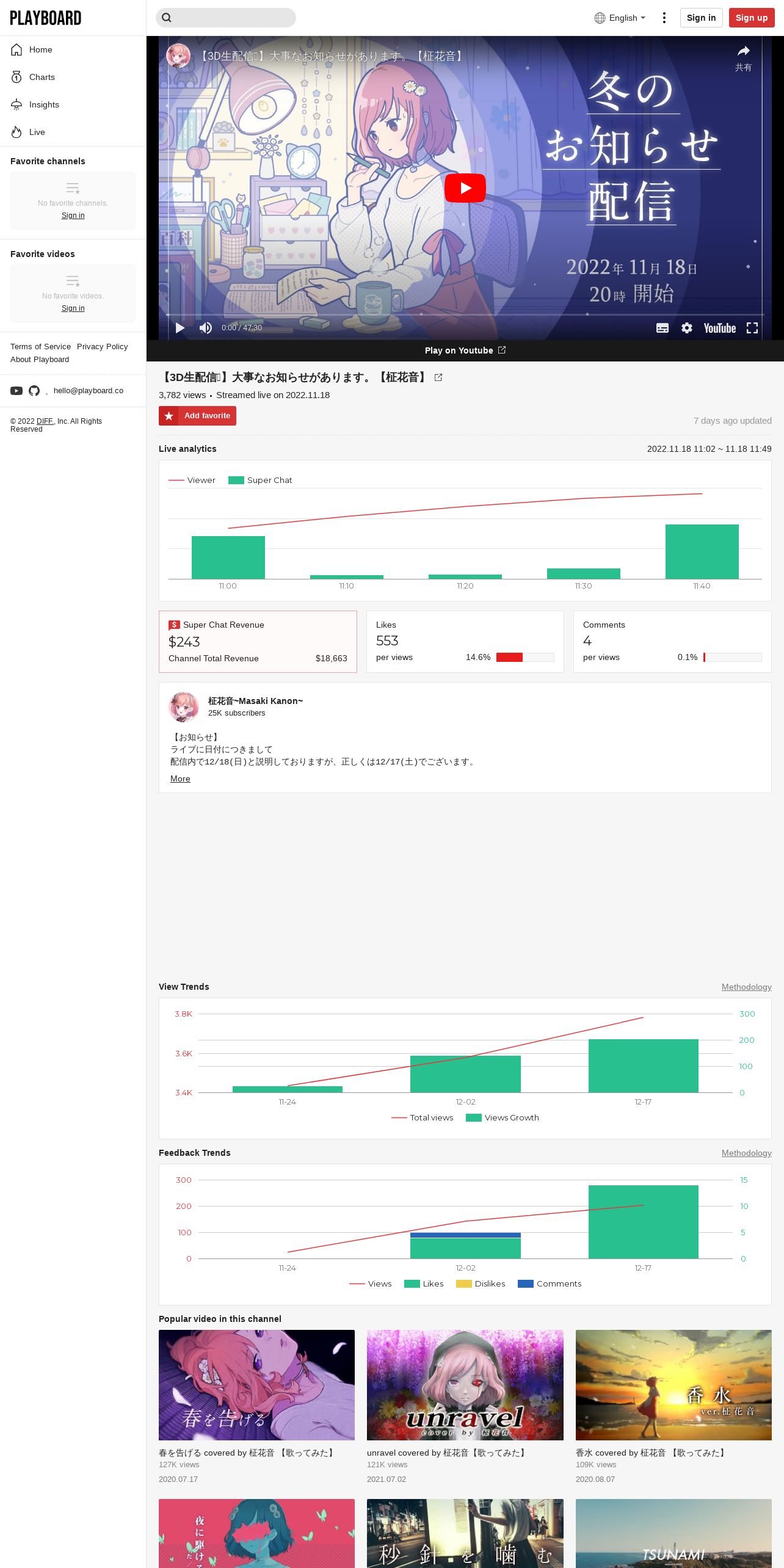Go to Home in sidebar
The height and width of the screenshot is (1568, 784).
[x=73, y=49]
